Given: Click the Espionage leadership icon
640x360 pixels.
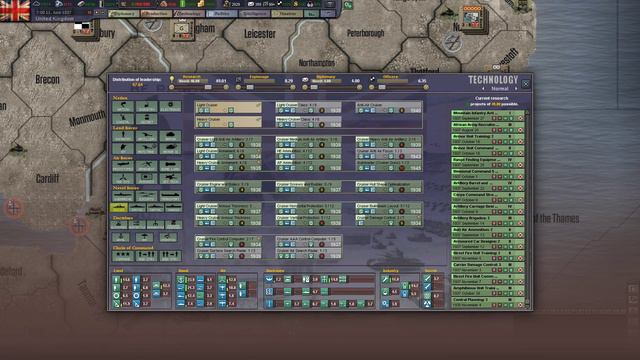Looking at the screenshot, I should (239, 79).
